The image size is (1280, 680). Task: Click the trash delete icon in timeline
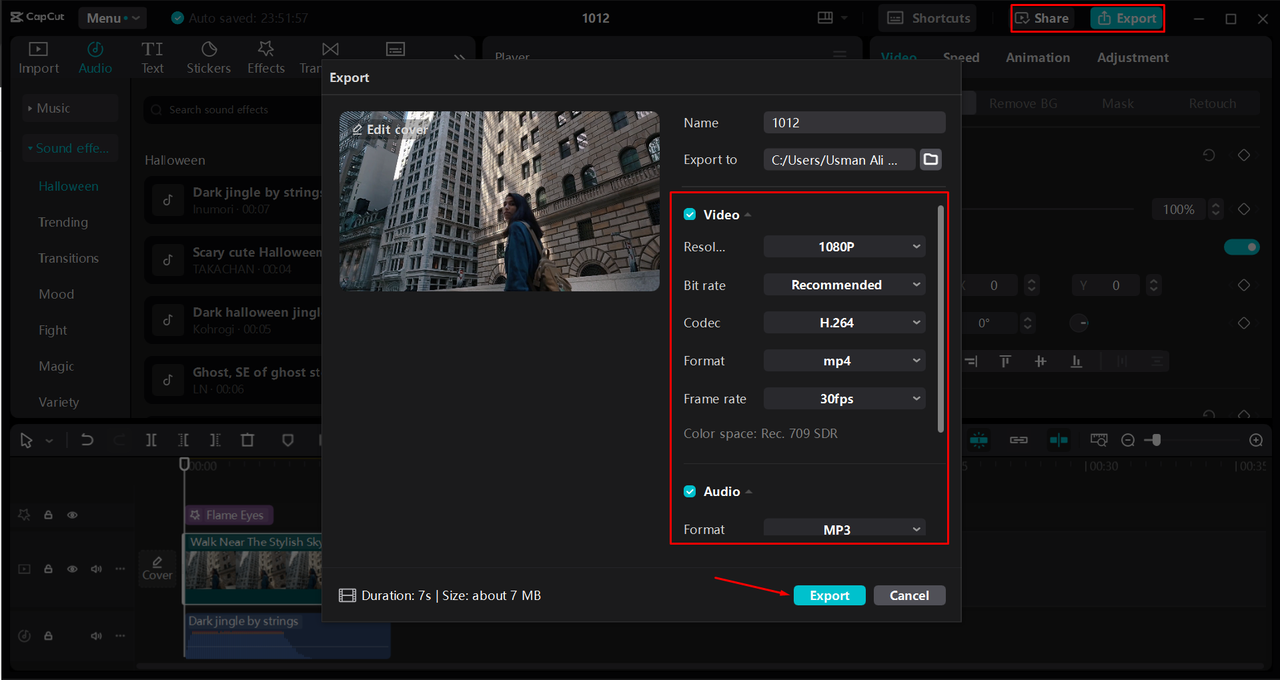pyautogui.click(x=248, y=440)
